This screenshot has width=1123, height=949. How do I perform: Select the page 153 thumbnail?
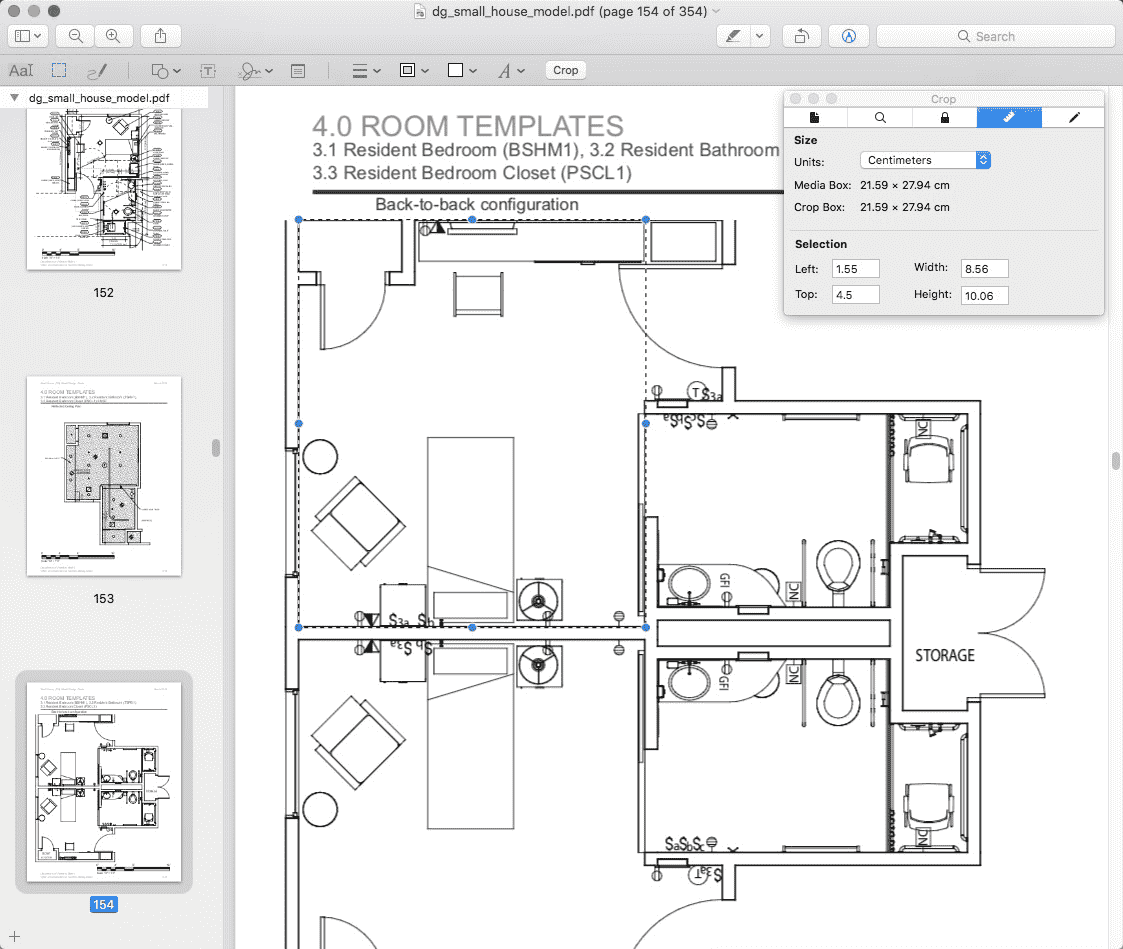104,475
